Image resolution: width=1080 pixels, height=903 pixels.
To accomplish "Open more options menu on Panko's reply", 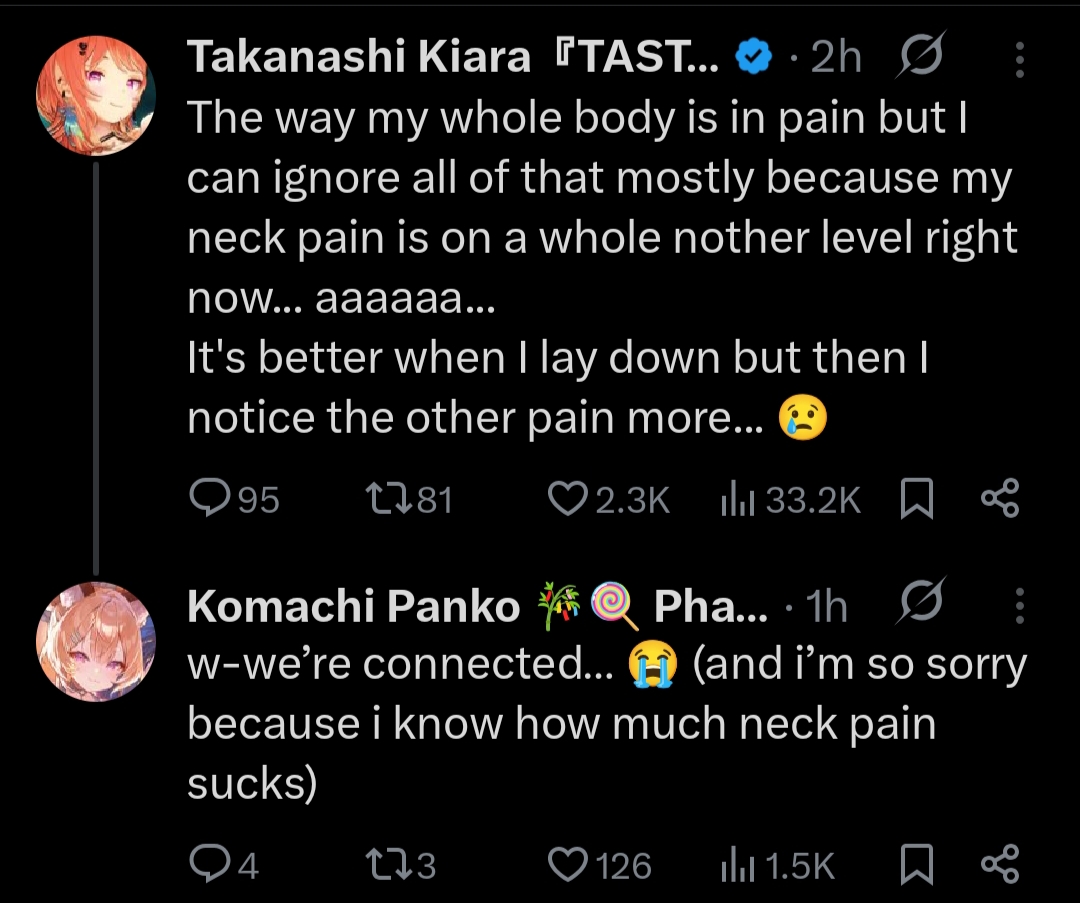I will click(1019, 605).
